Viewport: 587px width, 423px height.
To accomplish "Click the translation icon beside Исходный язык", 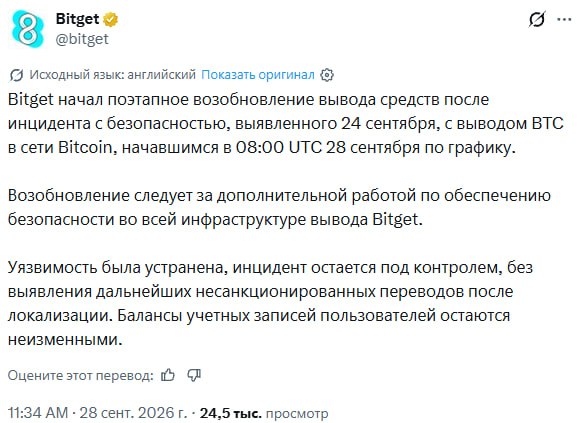I will [16, 75].
